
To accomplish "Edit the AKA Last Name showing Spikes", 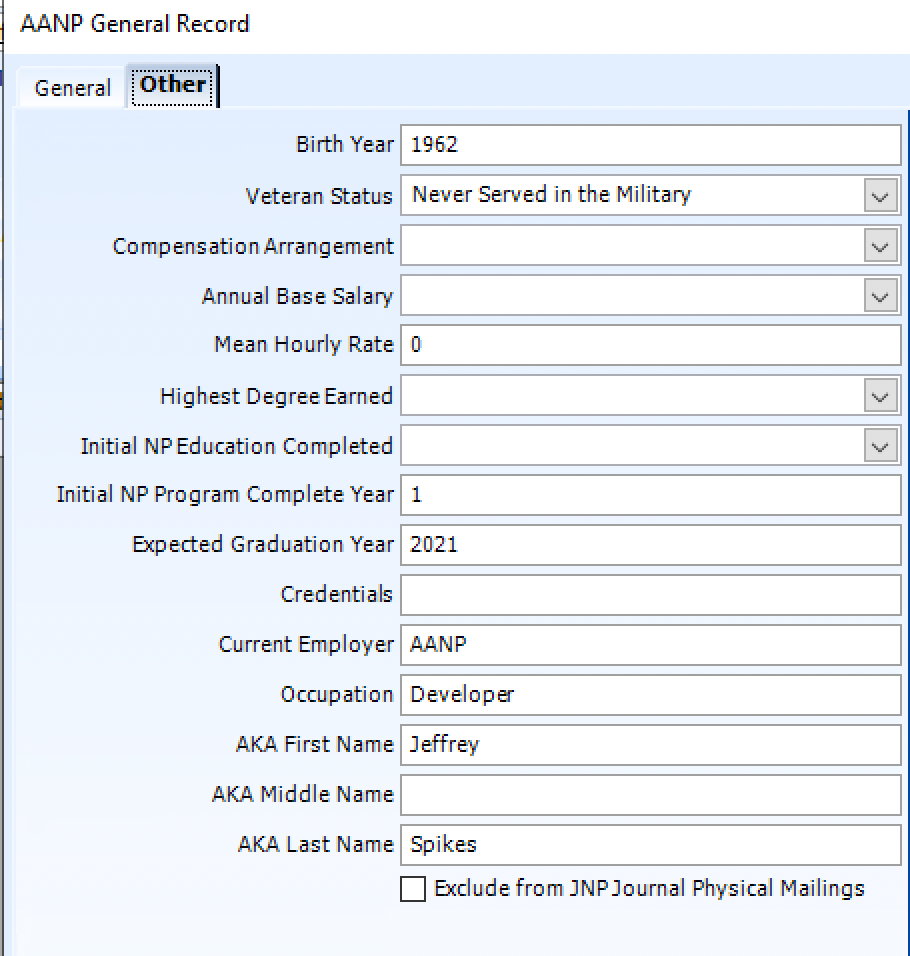I will click(650, 845).
